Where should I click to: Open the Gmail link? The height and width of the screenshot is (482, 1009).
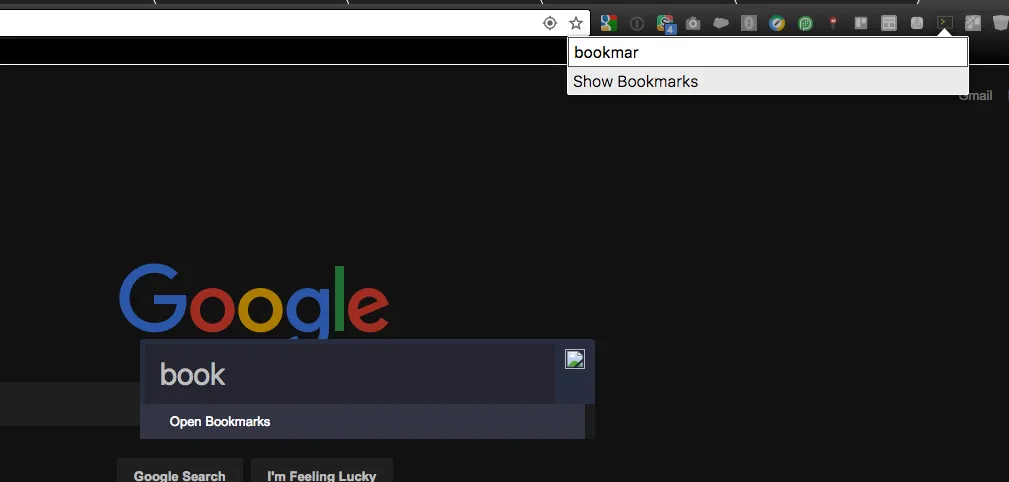pyautogui.click(x=976, y=96)
